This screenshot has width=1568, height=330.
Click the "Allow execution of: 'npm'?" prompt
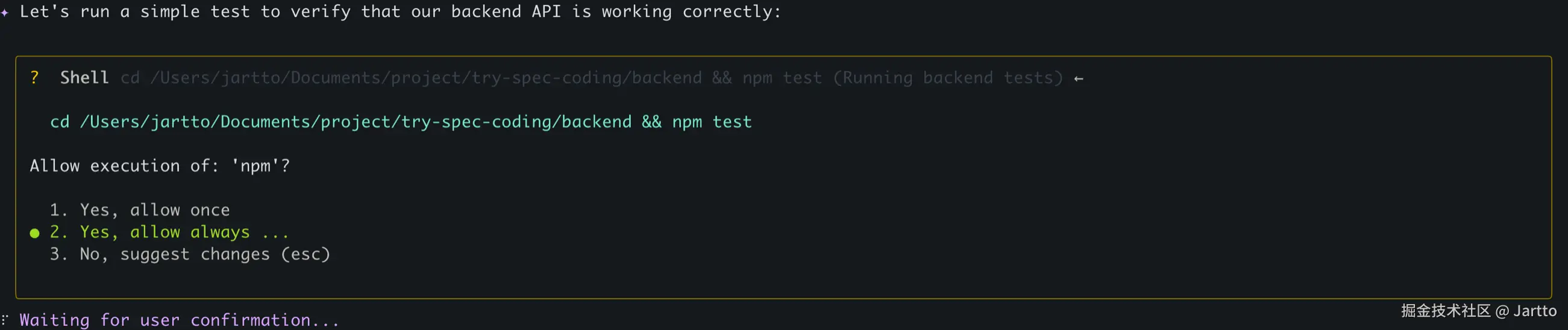click(160, 166)
